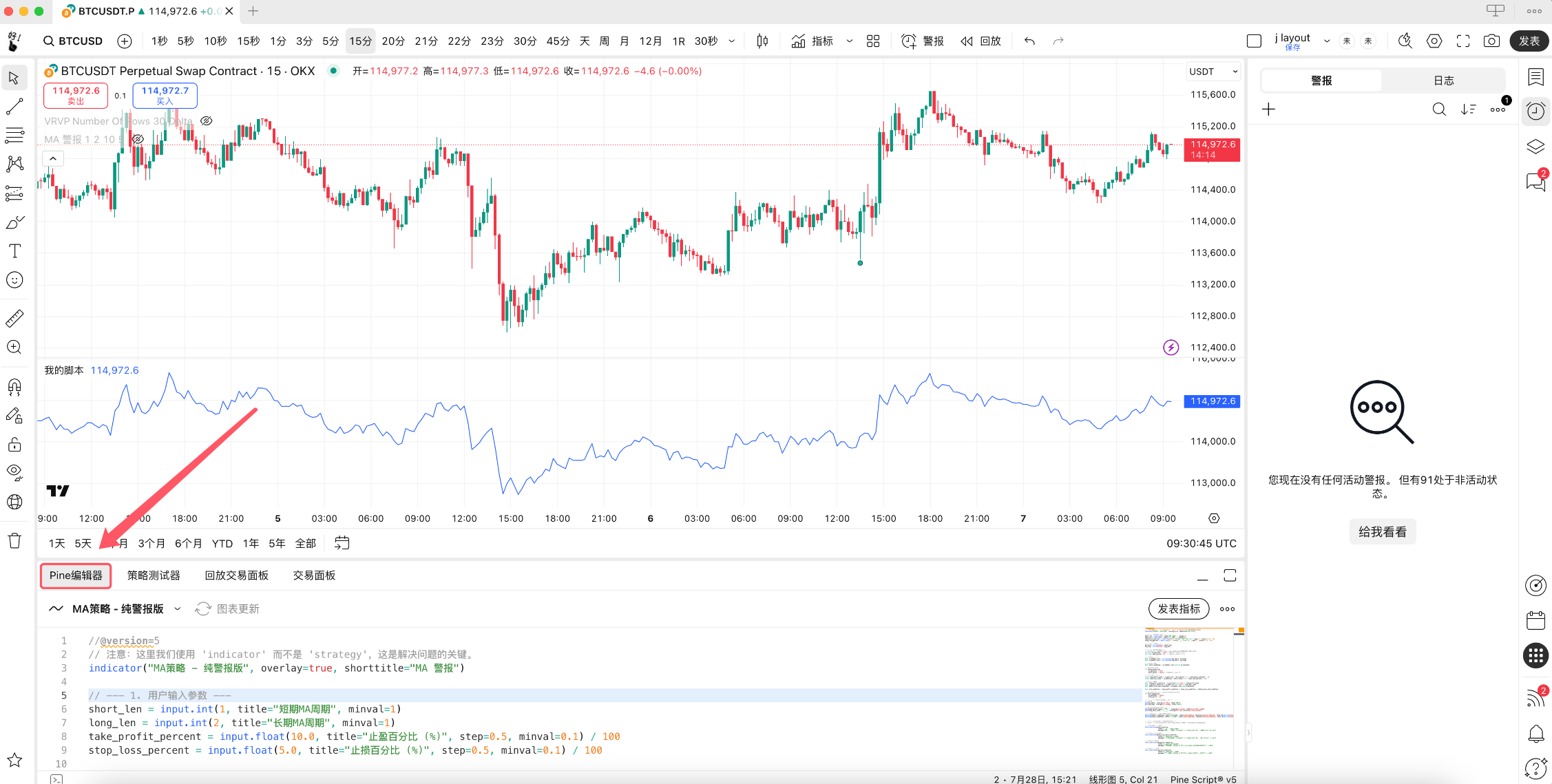This screenshot has height=784, width=1552.
Task: Select the cursor arrow tool
Action: tap(14, 78)
